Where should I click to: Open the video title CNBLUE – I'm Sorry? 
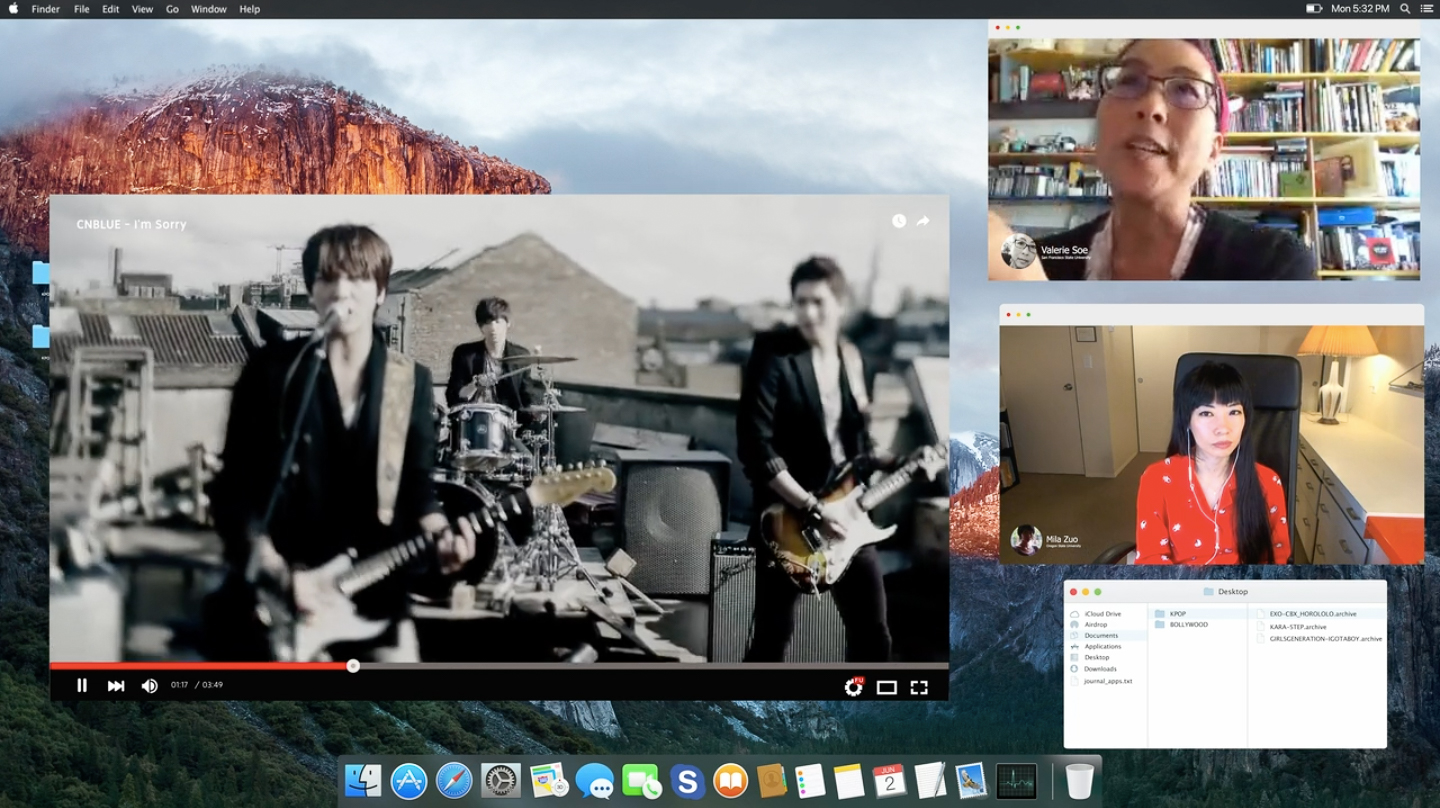click(132, 224)
